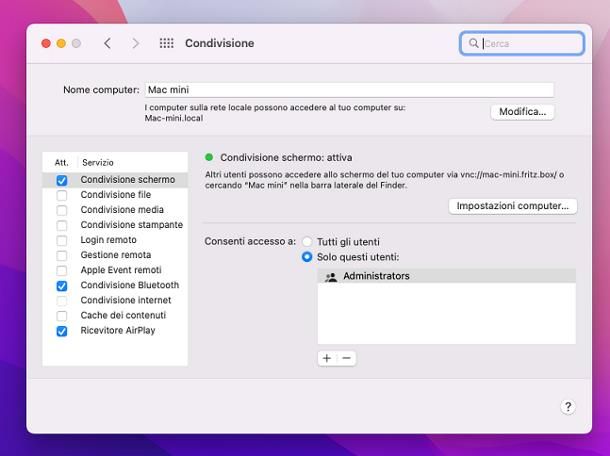Open help with the question mark button

(x=568, y=407)
